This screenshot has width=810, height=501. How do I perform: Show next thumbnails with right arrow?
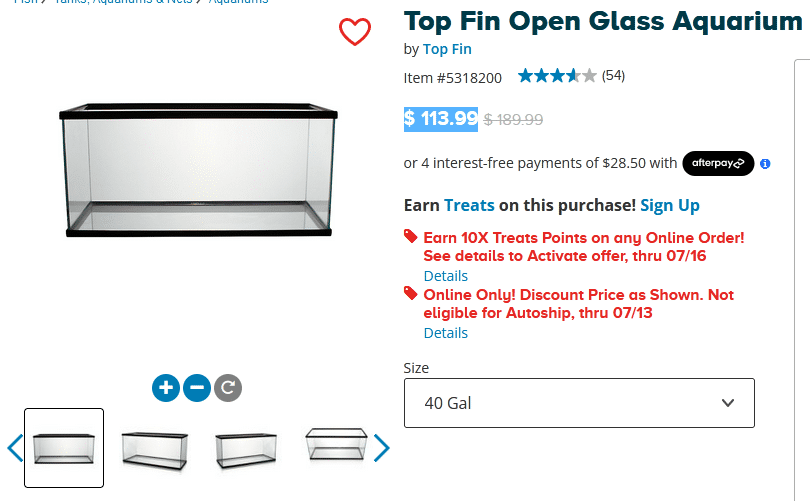tap(381, 447)
